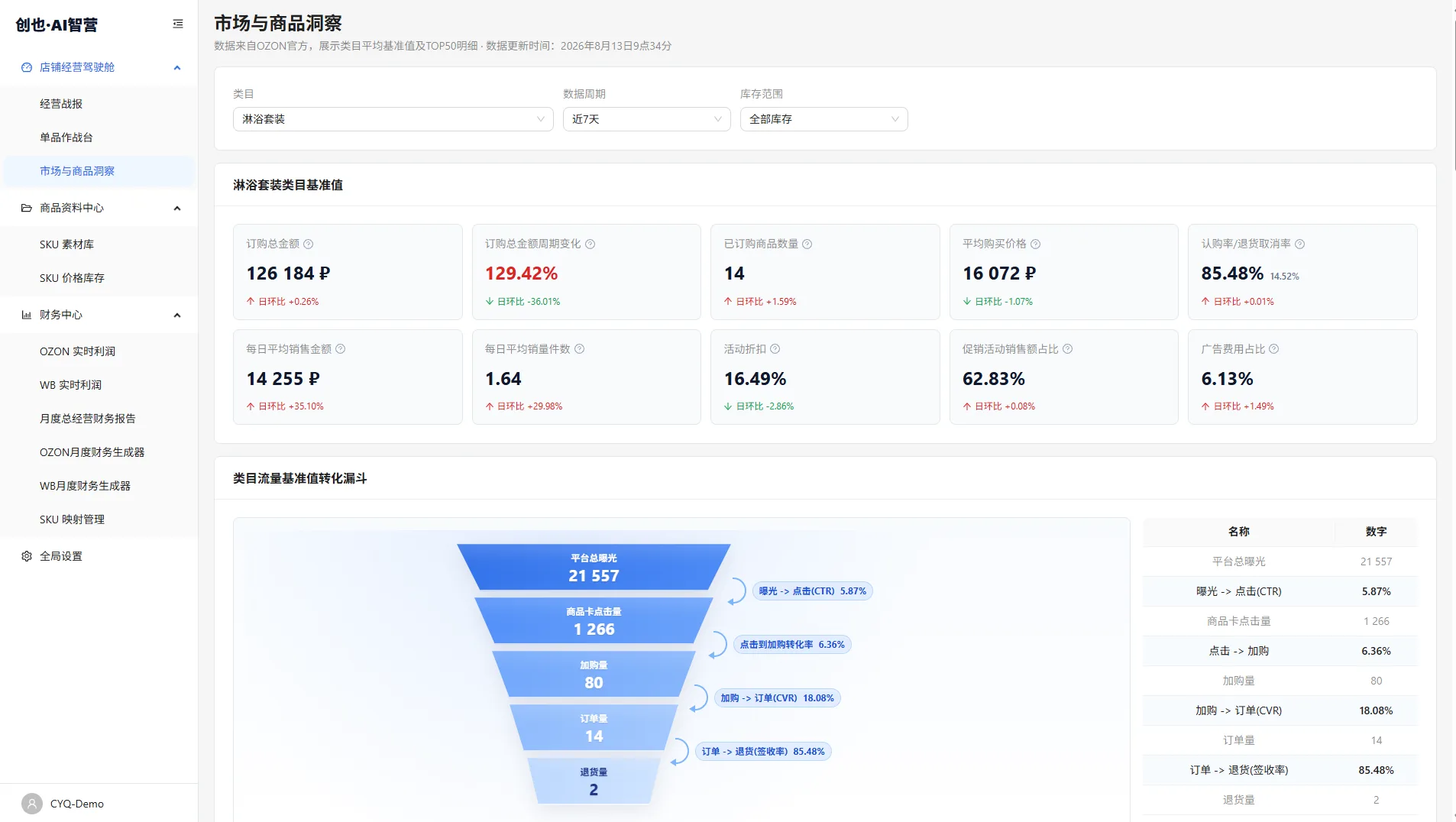Click the 全局设置 gear icon
The height and width of the screenshot is (822, 1456).
point(27,556)
